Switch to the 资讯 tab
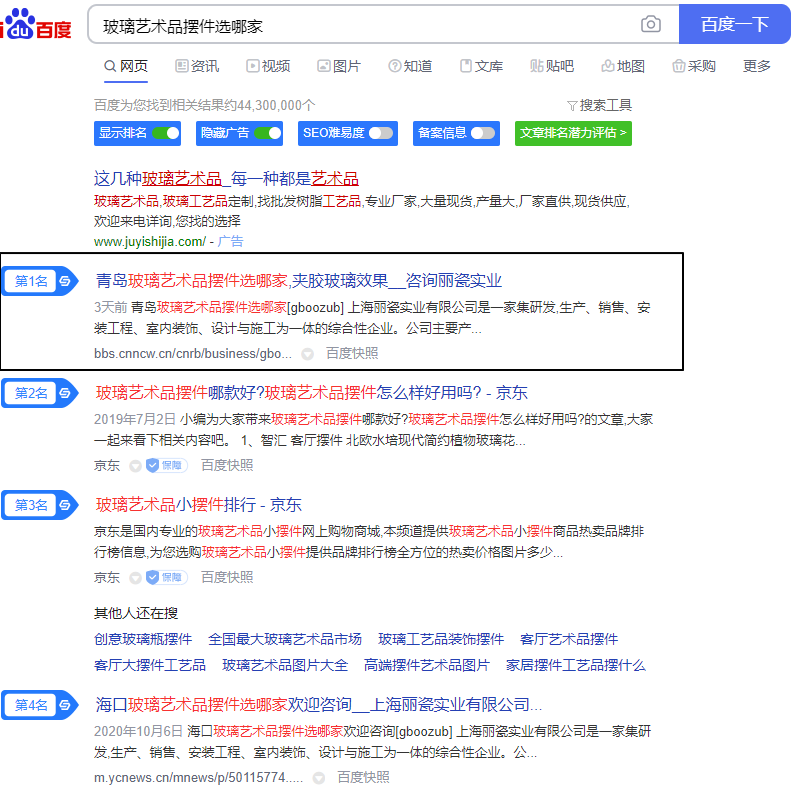Viewport: 800px width, 800px height. [197, 66]
